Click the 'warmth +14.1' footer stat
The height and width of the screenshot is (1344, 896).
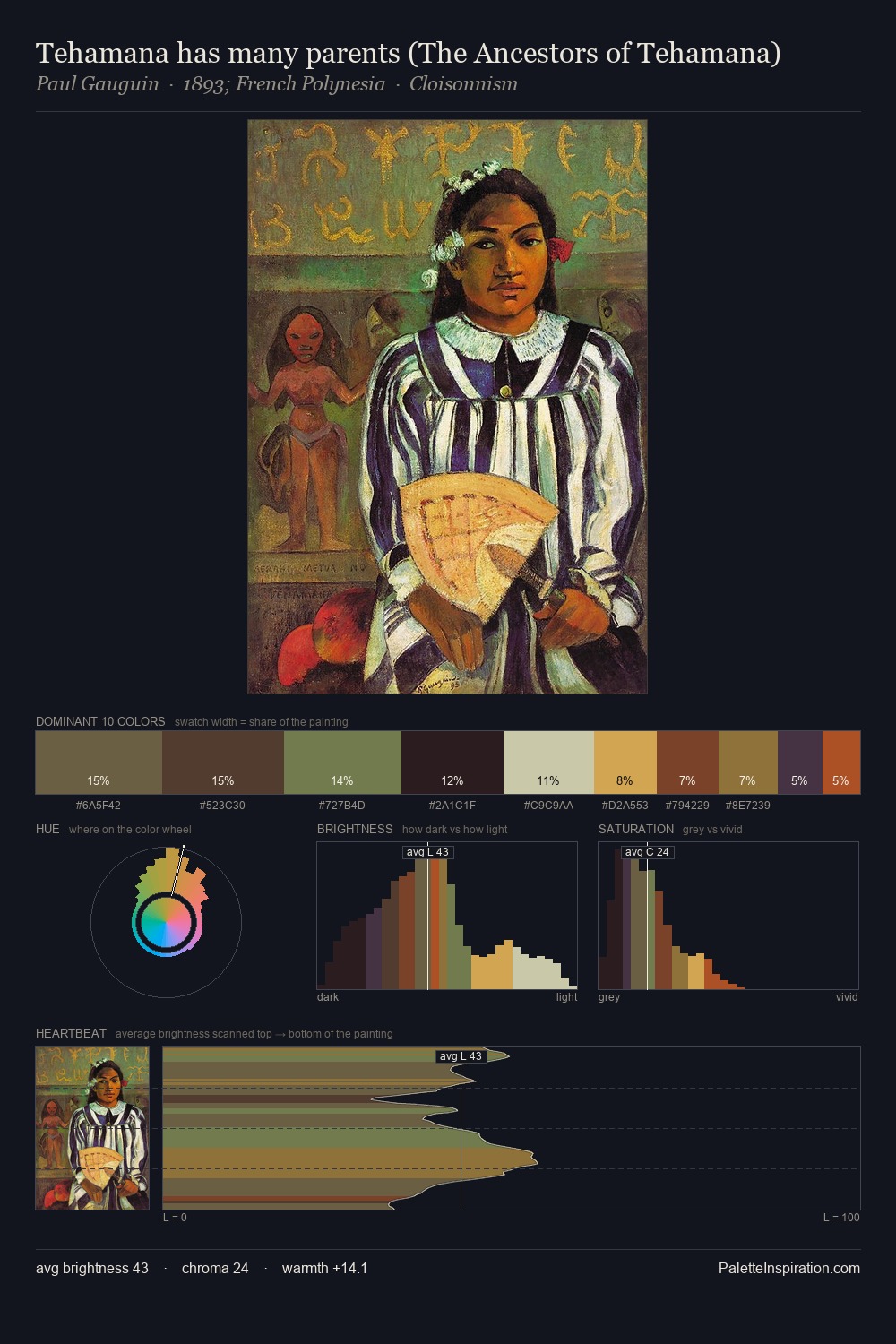324,1269
